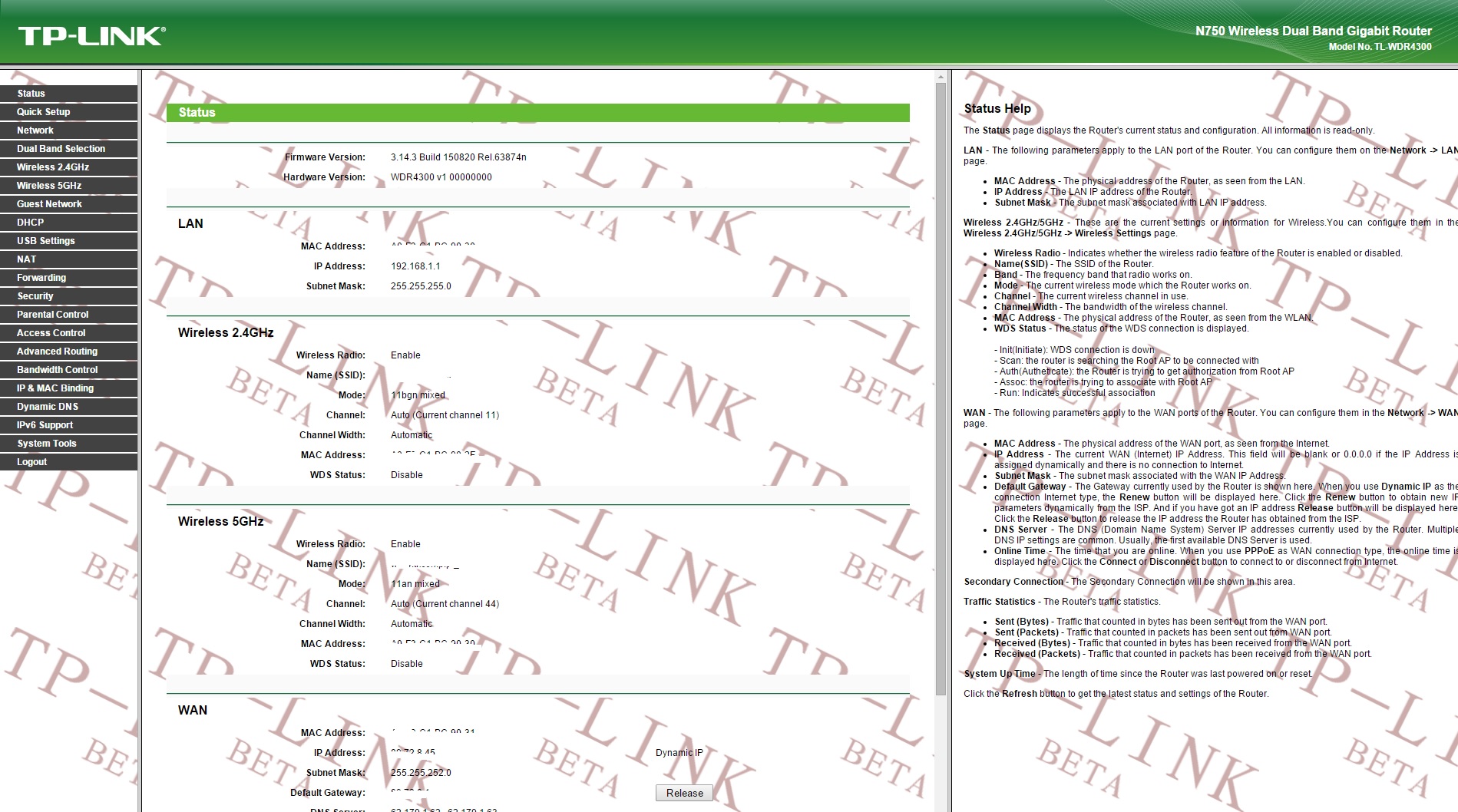Click Logout in the sidebar

(x=32, y=462)
